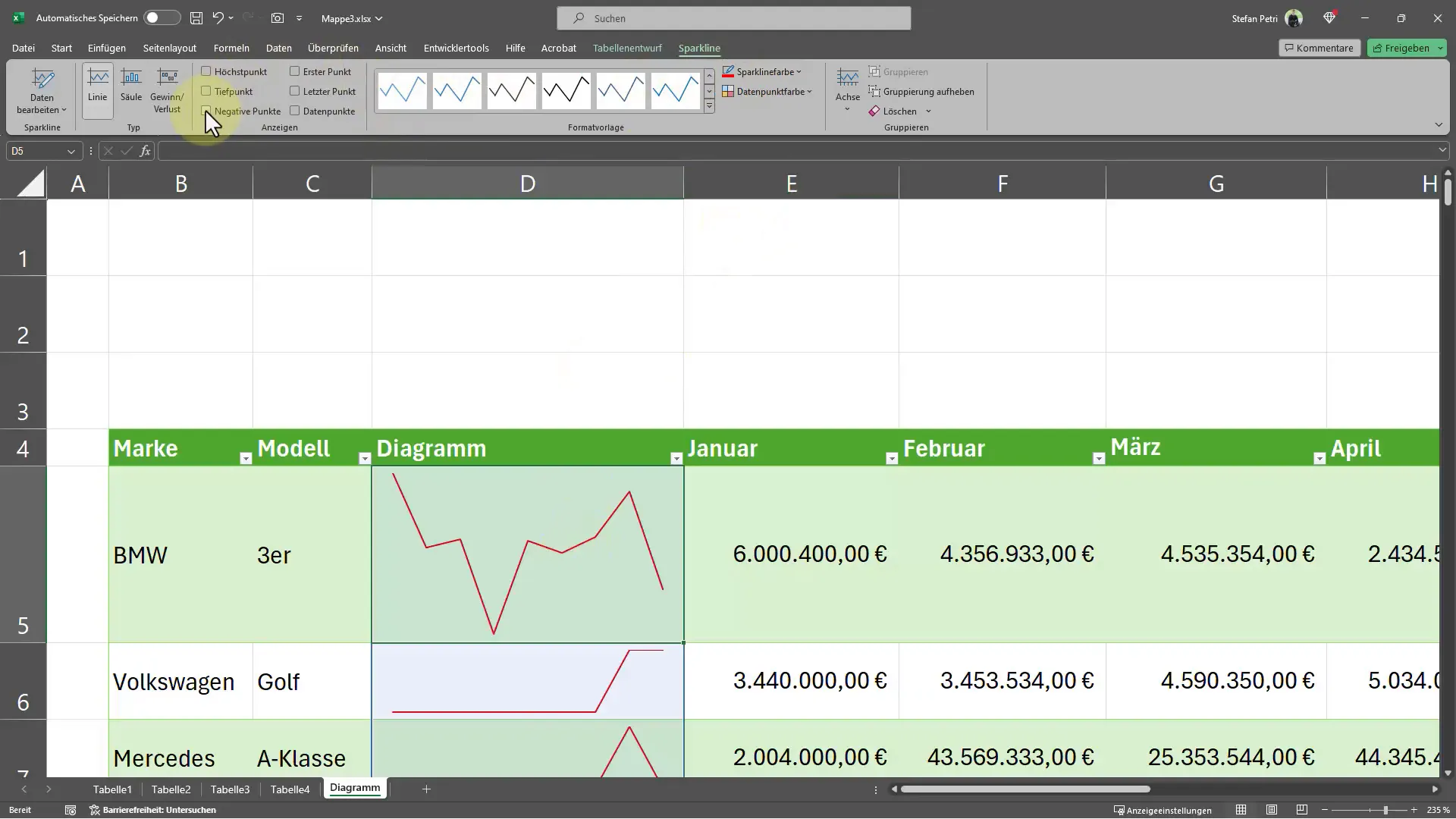Click the undo arrow icon

click(218, 18)
